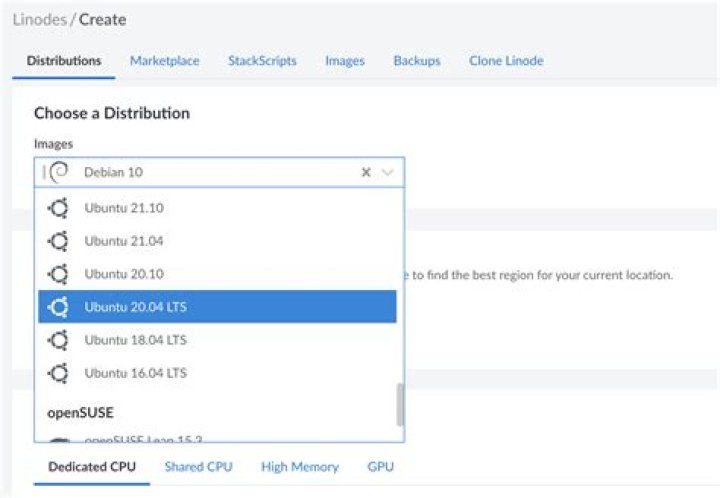Switch to the Shared CPU plan tab
The height and width of the screenshot is (498, 720).
click(x=198, y=467)
